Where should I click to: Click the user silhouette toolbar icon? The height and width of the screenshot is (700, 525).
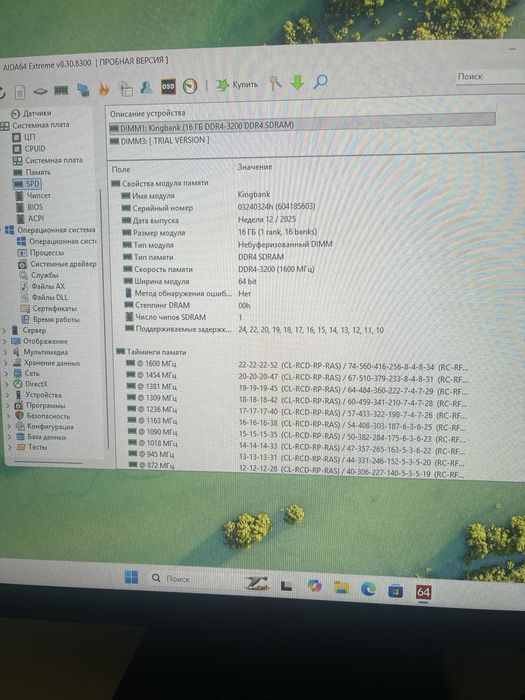click(146, 88)
